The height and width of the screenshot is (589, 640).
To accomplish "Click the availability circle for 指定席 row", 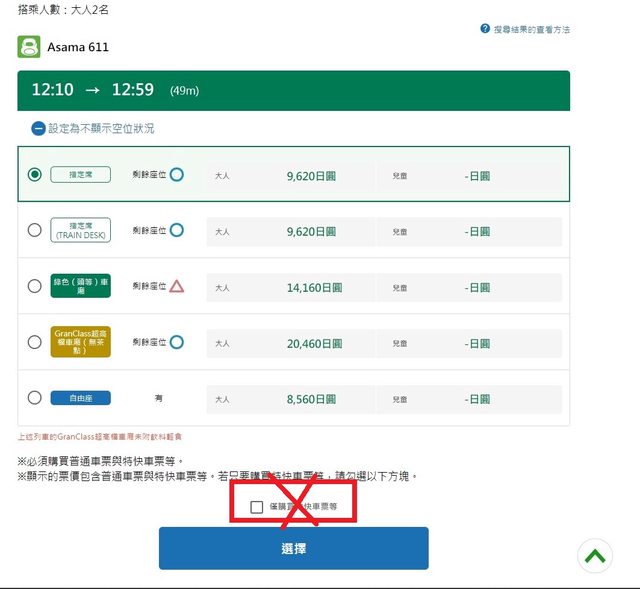I will click(177, 174).
